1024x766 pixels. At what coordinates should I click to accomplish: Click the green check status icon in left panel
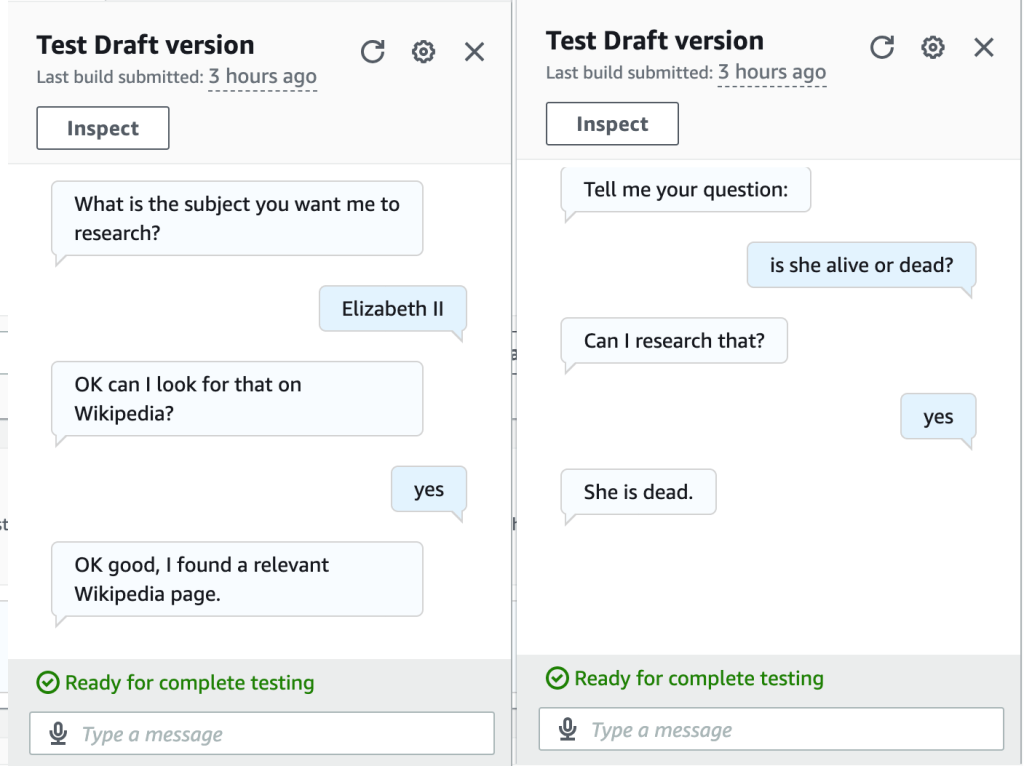point(47,683)
